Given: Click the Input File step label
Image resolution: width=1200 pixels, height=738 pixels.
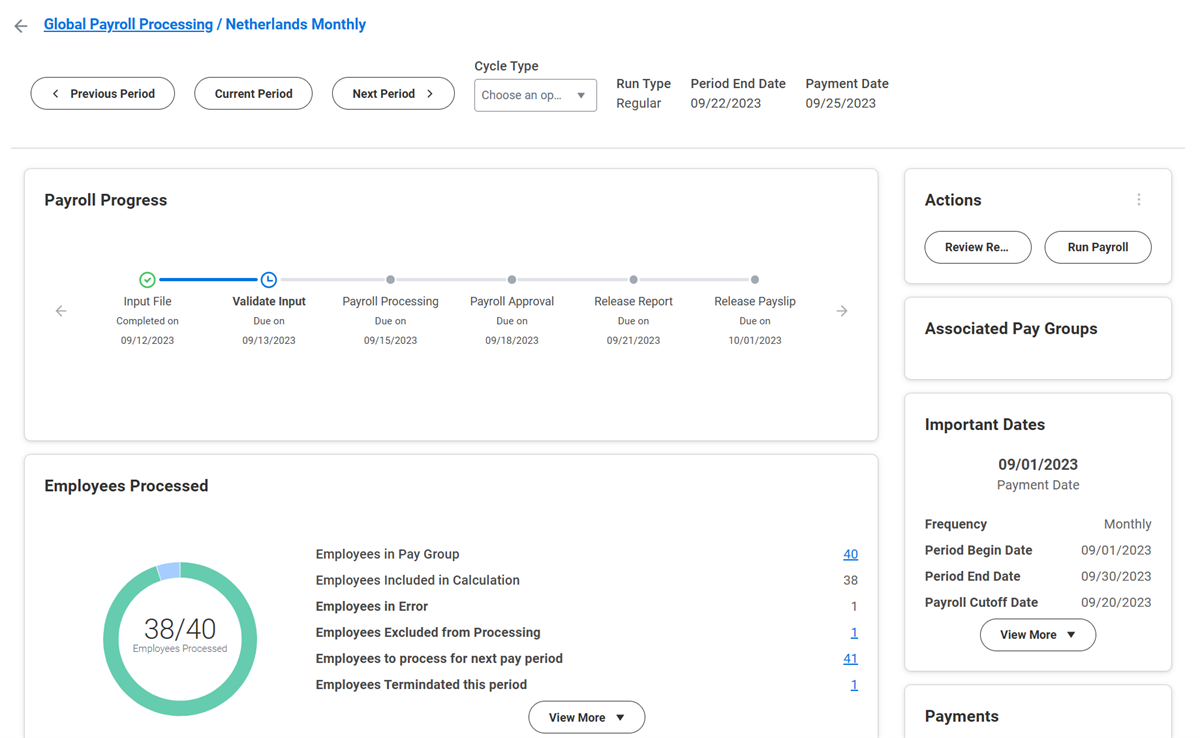Looking at the screenshot, I should [x=147, y=301].
